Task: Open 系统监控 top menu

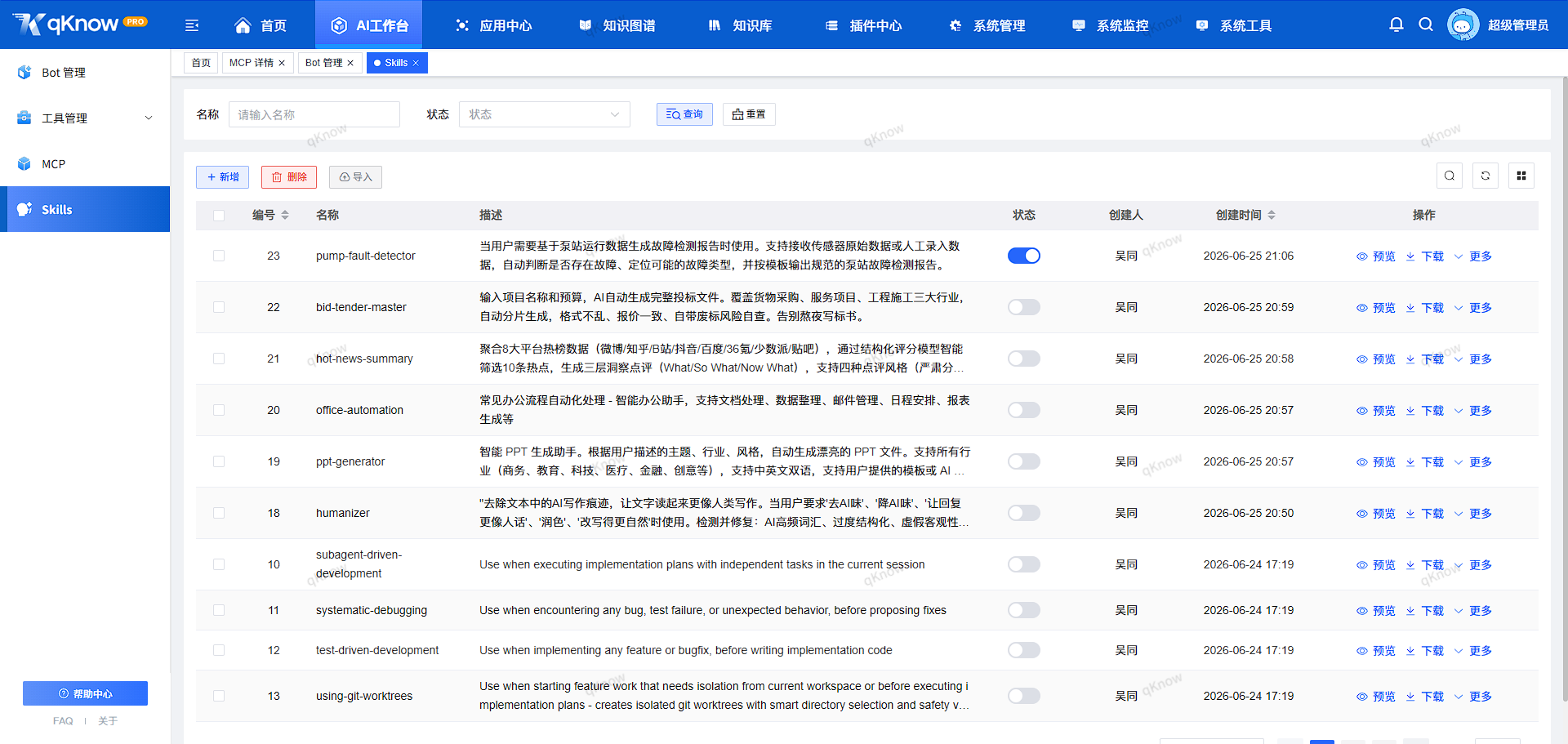Action: pyautogui.click(x=1110, y=25)
